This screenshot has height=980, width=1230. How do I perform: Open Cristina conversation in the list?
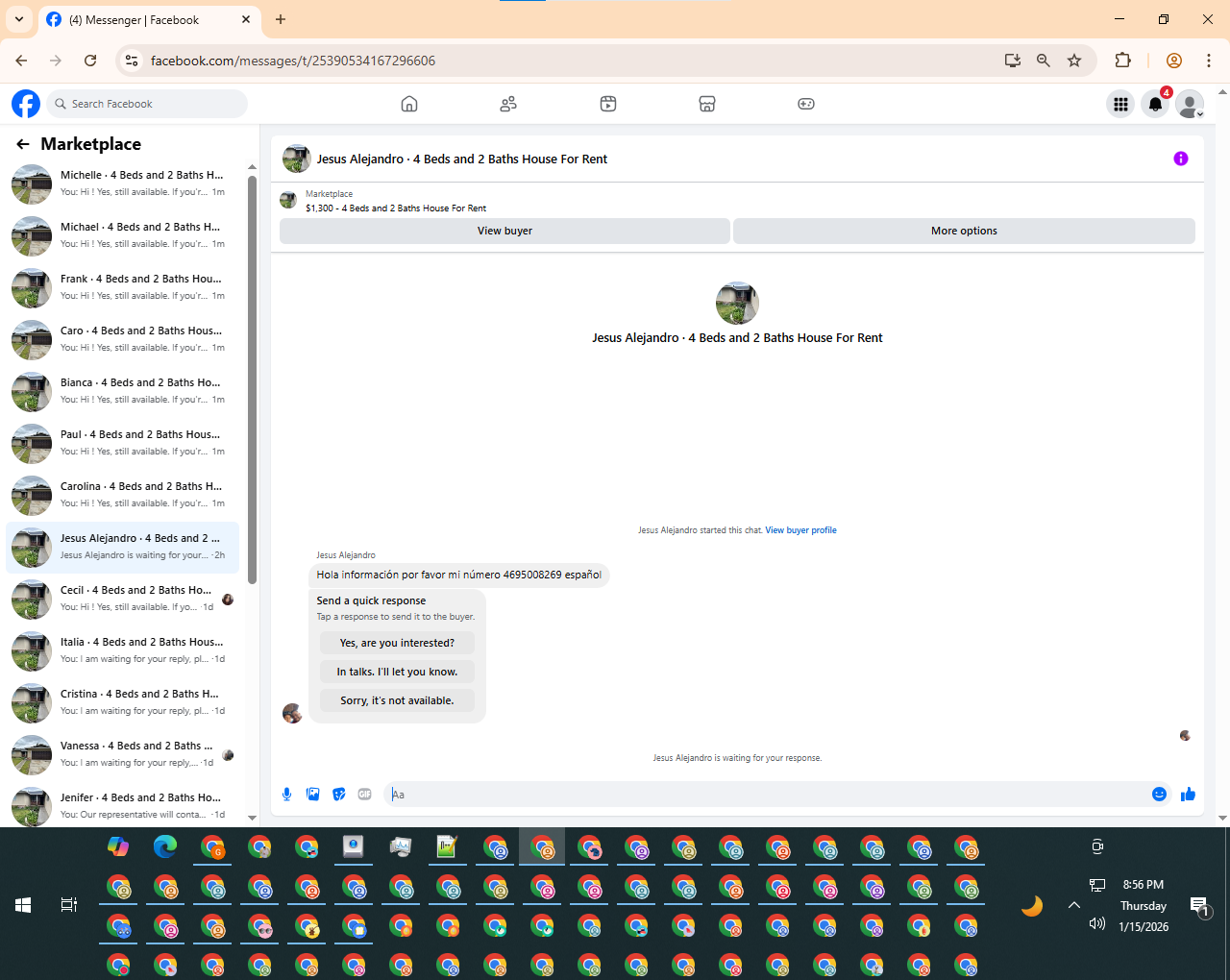(122, 703)
